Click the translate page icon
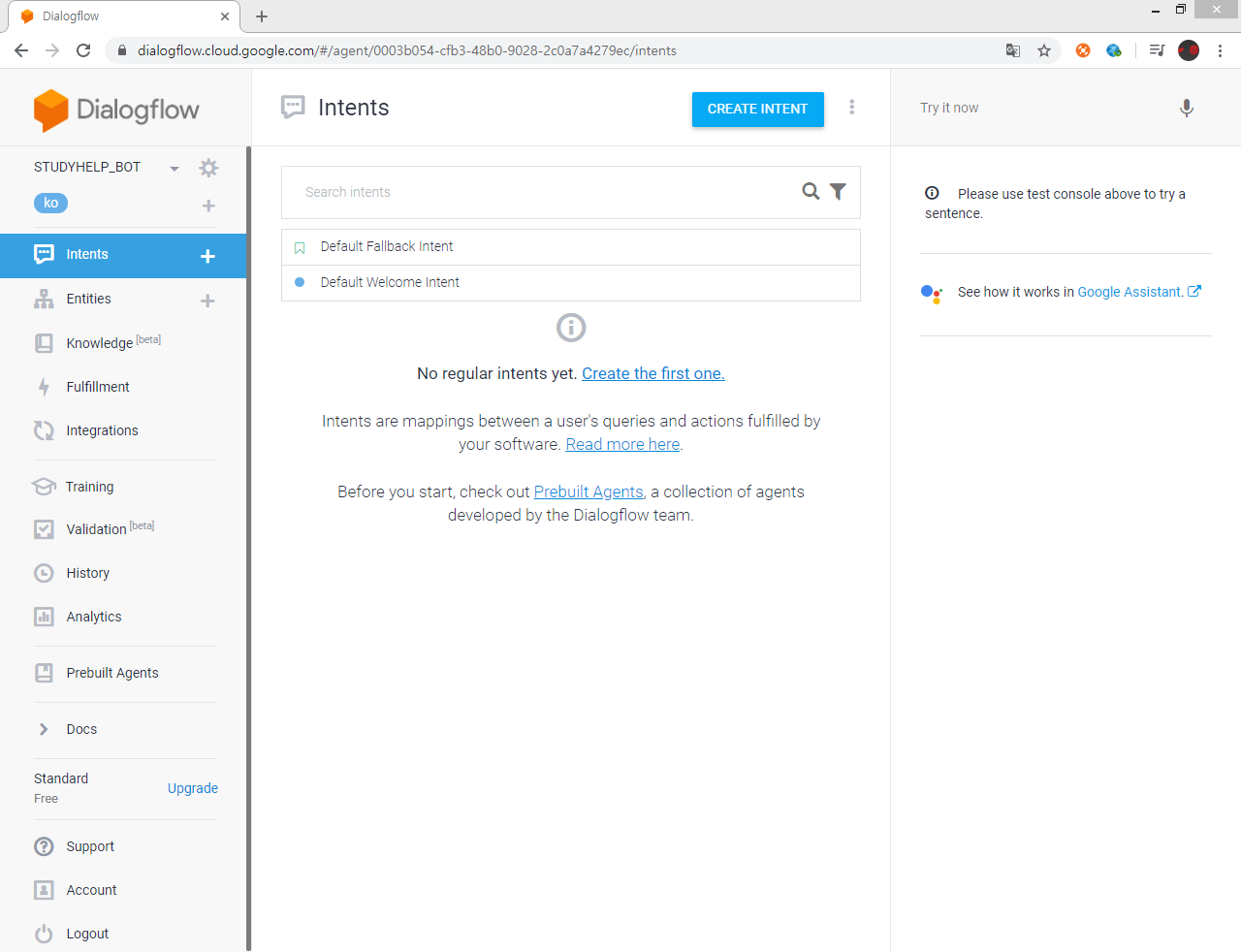 [1013, 50]
